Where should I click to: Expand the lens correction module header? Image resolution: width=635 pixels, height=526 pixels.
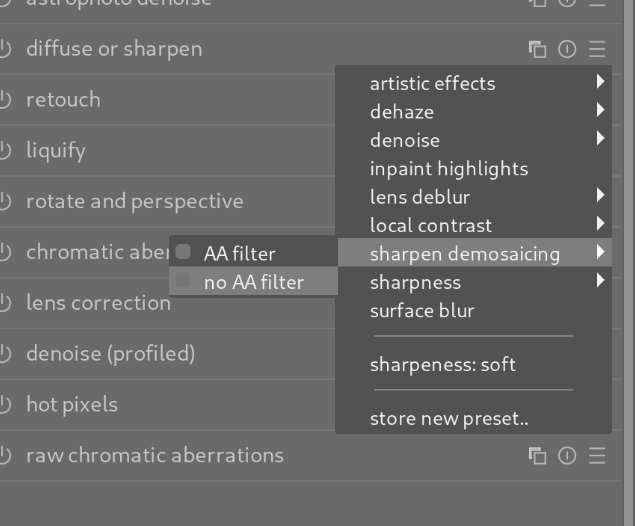click(98, 303)
